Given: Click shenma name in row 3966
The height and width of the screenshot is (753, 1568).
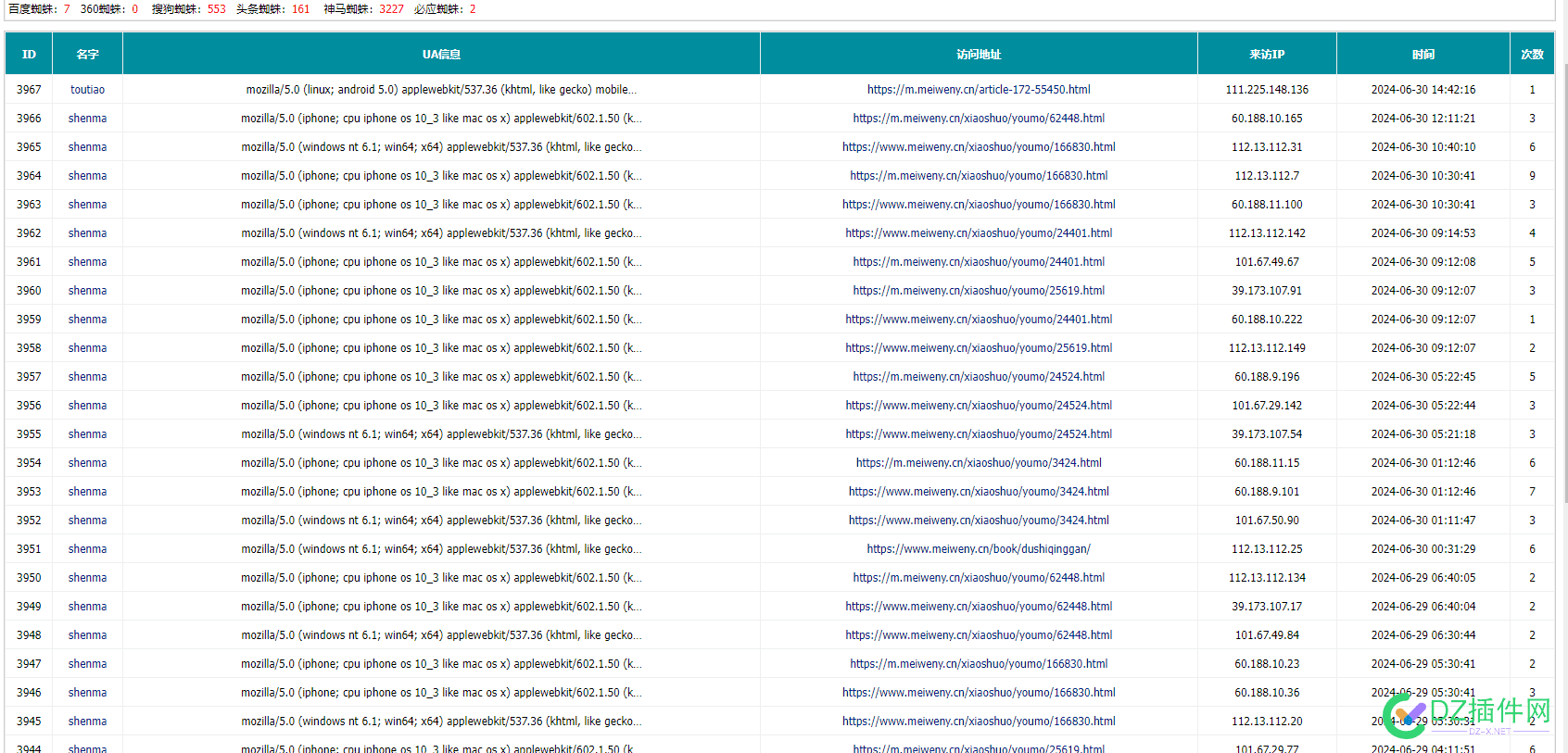Looking at the screenshot, I should click(x=87, y=119).
